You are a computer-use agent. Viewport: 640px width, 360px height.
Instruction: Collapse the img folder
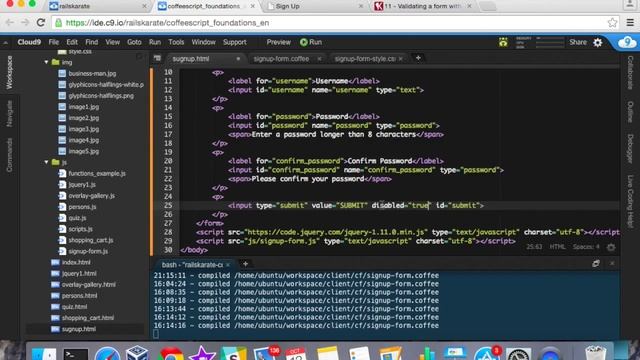[46, 62]
